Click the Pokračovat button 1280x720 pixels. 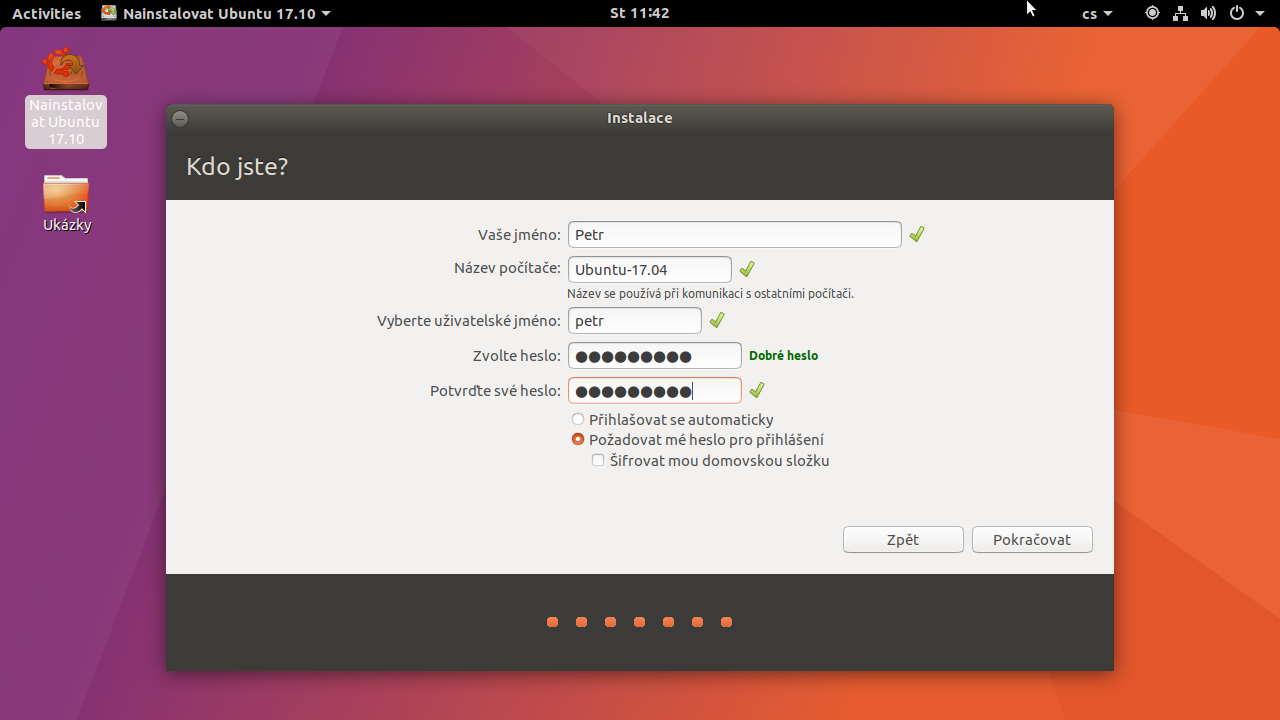[1032, 539]
